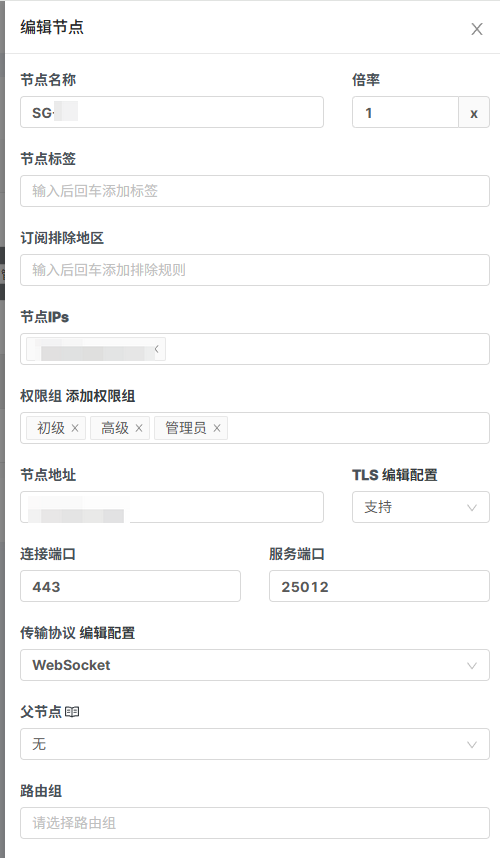Image resolution: width=500 pixels, height=858 pixels.
Task: Open the WebSocket transport protocol dropdown
Action: coord(255,665)
